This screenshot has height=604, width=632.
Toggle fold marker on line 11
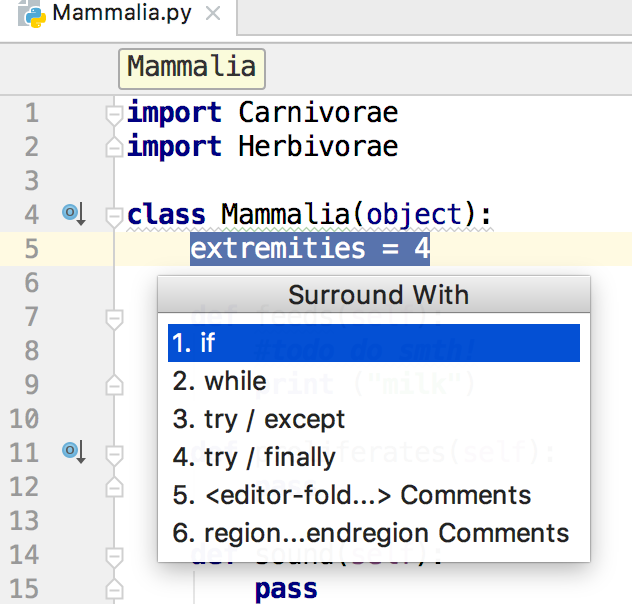point(114,453)
